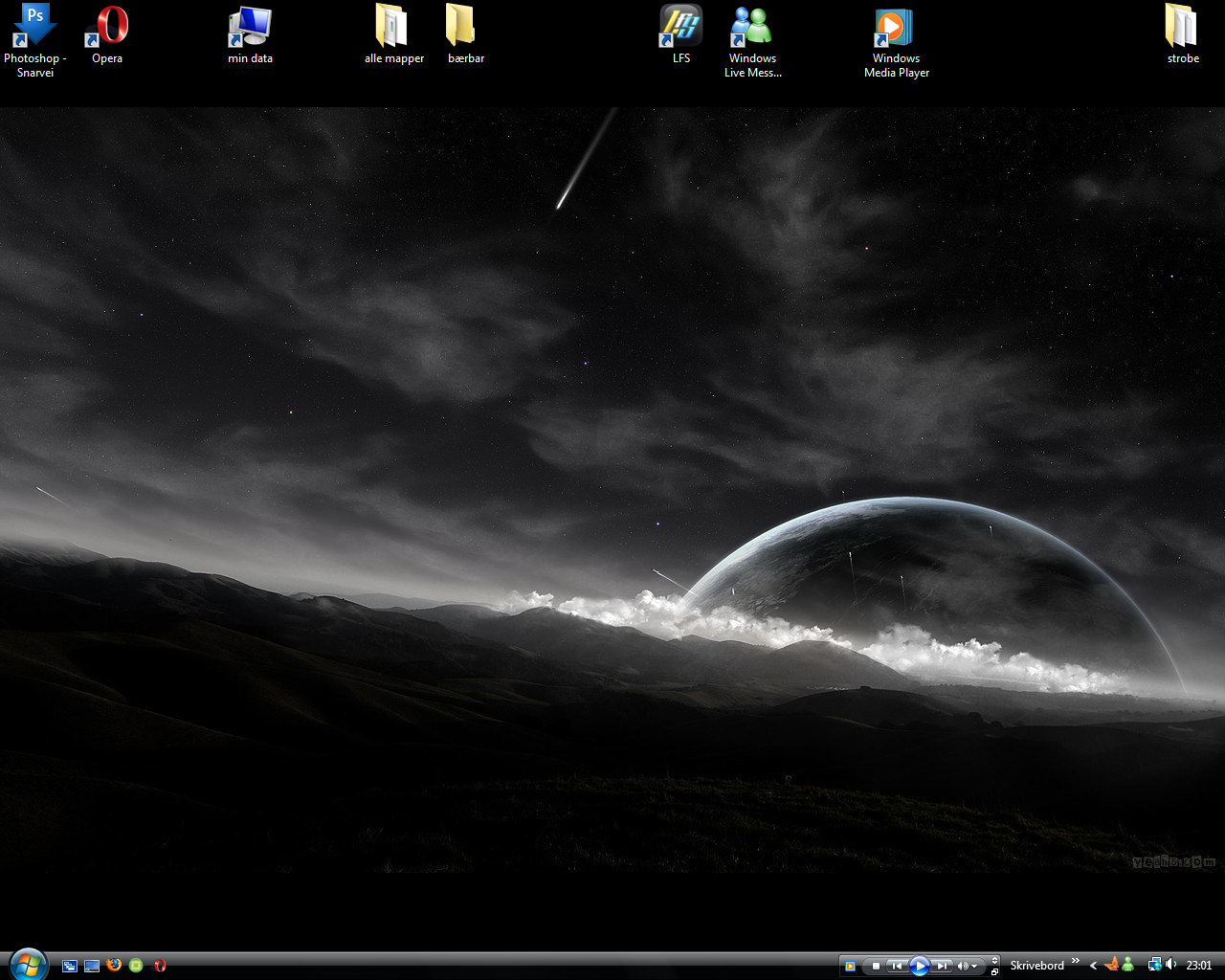Launch Opera from the quick launch bar
Image resolution: width=1225 pixels, height=980 pixels.
pos(160,966)
